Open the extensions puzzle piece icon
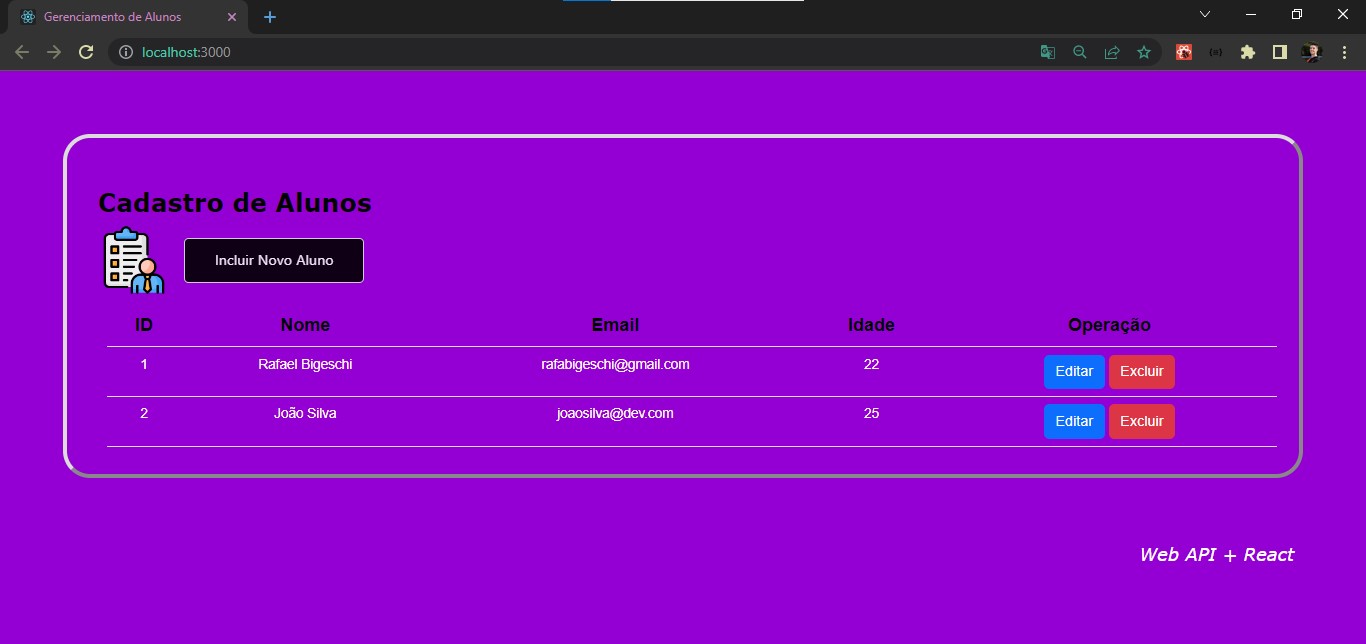Image resolution: width=1366 pixels, height=644 pixels. pyautogui.click(x=1248, y=52)
